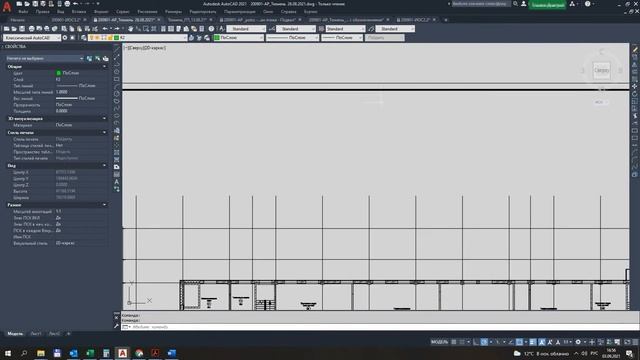
Task: Open the status bar workspace switching gear
Action: (x=578, y=342)
